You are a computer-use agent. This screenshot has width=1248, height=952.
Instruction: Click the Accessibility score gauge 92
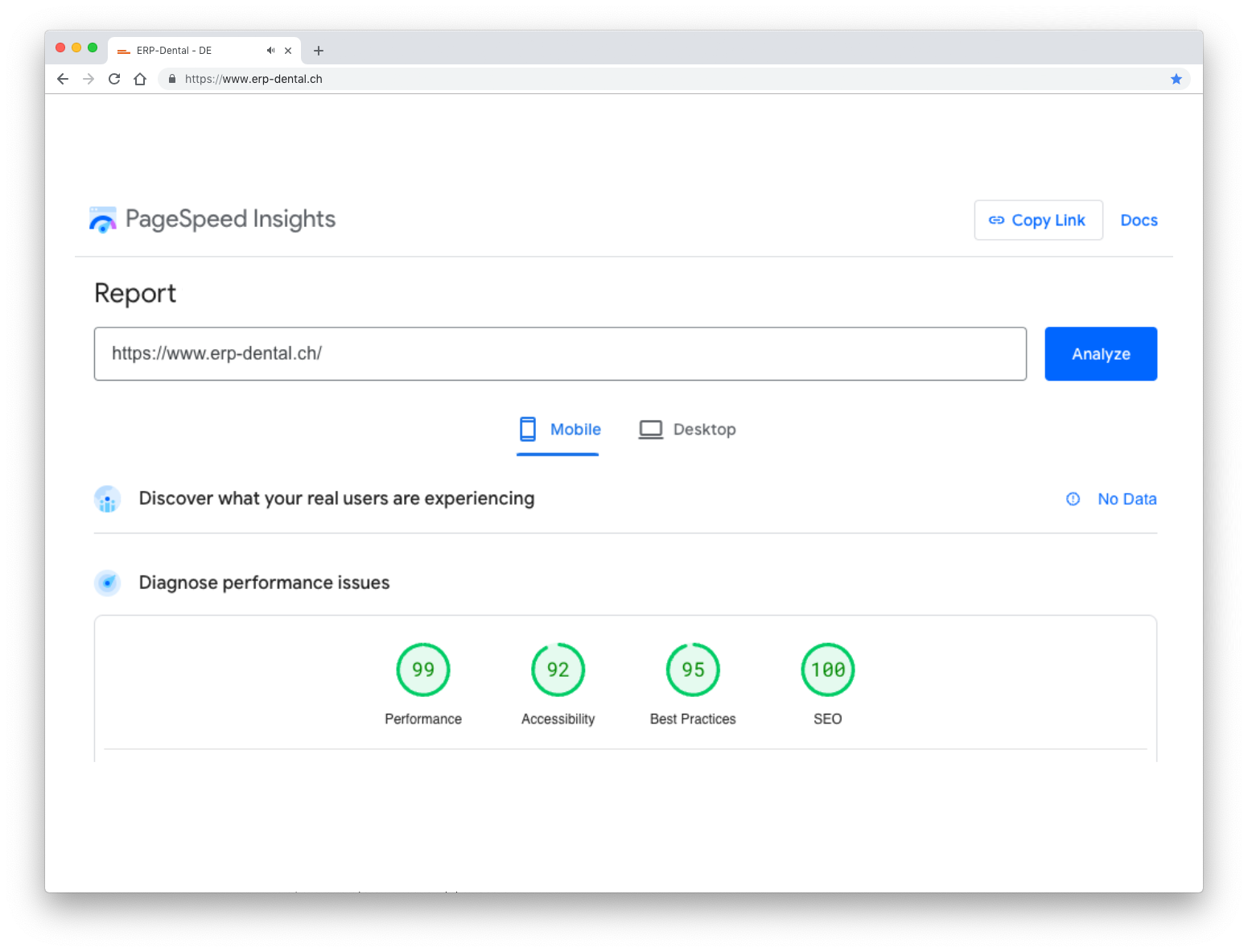coord(558,670)
